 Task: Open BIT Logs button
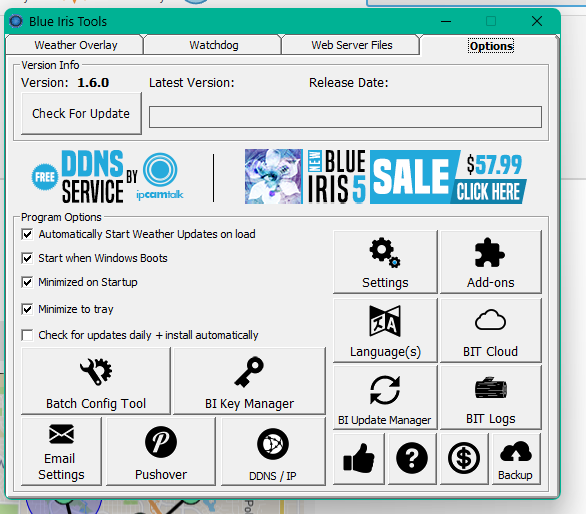pyautogui.click(x=491, y=397)
